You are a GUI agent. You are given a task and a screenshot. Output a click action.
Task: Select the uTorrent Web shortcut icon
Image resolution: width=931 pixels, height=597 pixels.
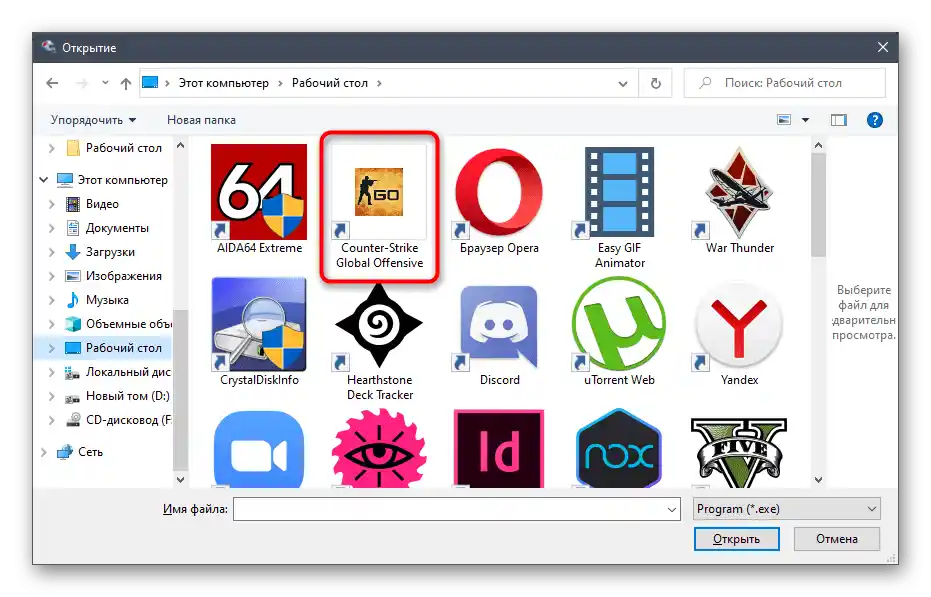click(x=619, y=324)
